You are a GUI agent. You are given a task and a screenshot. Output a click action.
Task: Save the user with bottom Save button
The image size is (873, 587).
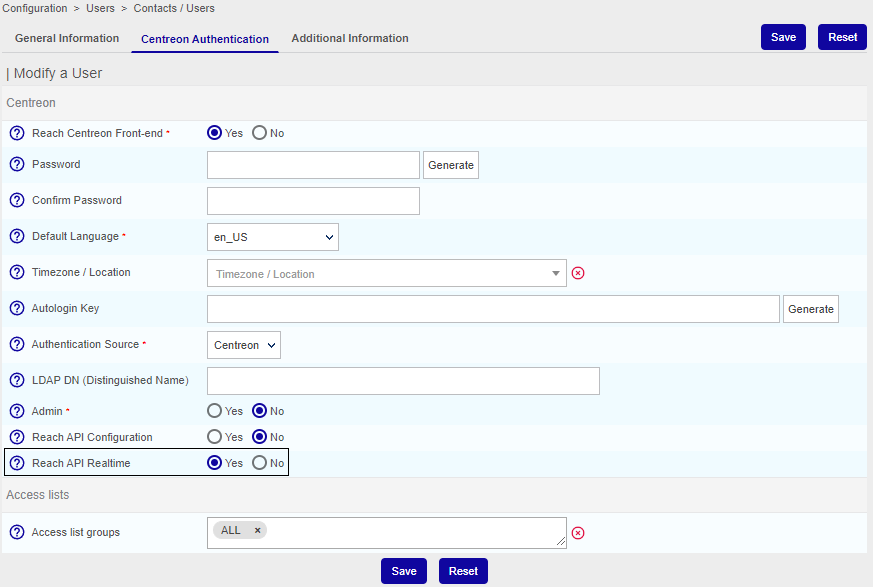click(x=404, y=571)
